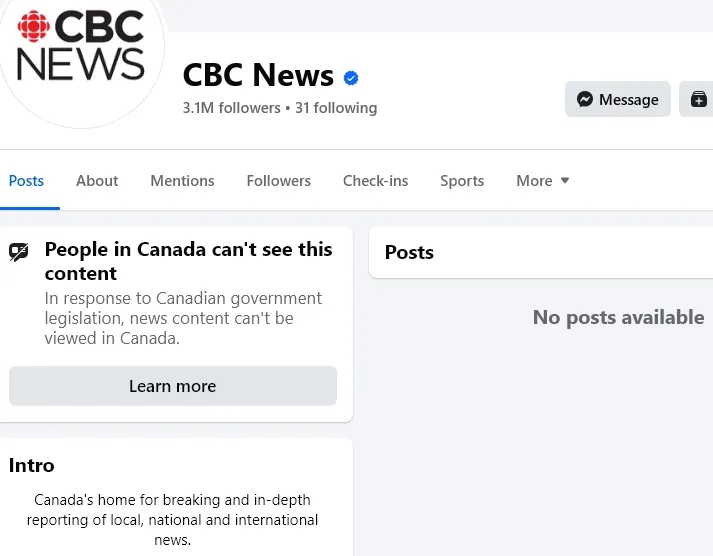Screen dimensions: 713x556
Task: Select the Sports tab
Action: tap(462, 181)
